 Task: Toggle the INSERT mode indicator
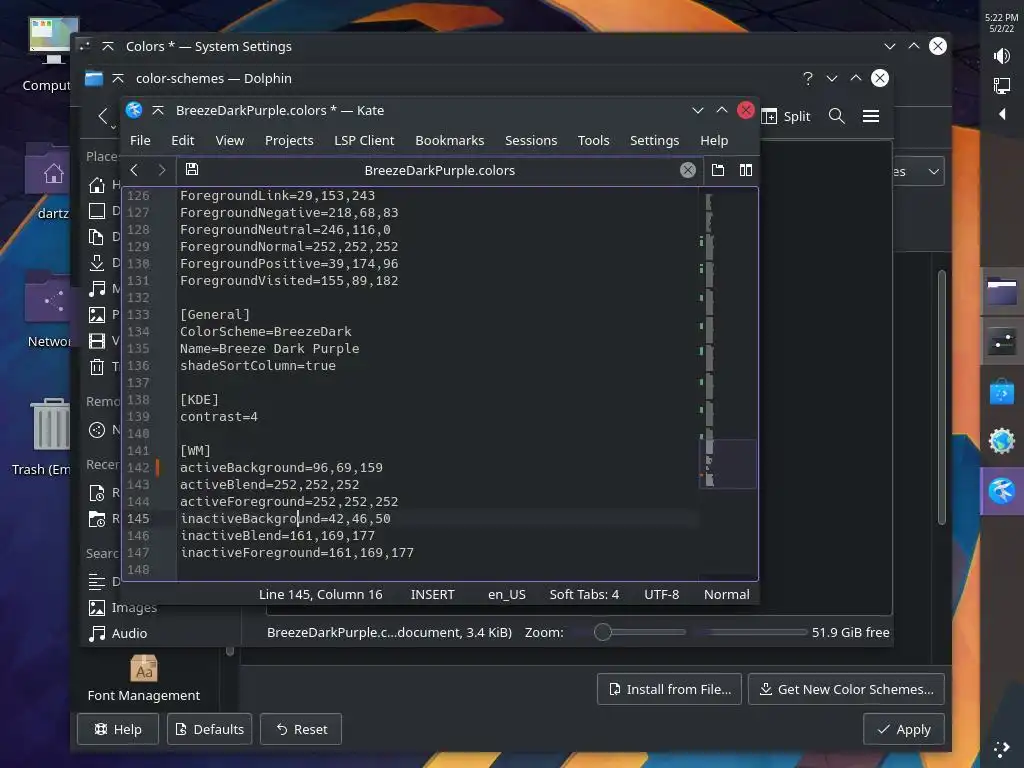tap(432, 594)
